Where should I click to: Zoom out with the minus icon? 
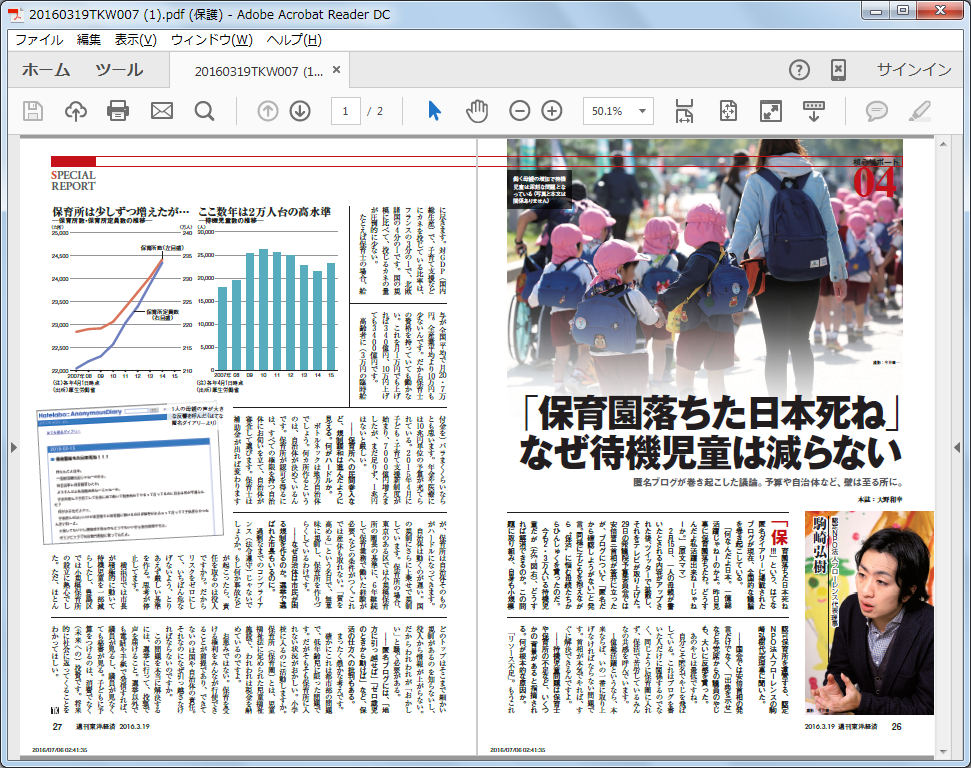pyautogui.click(x=520, y=111)
